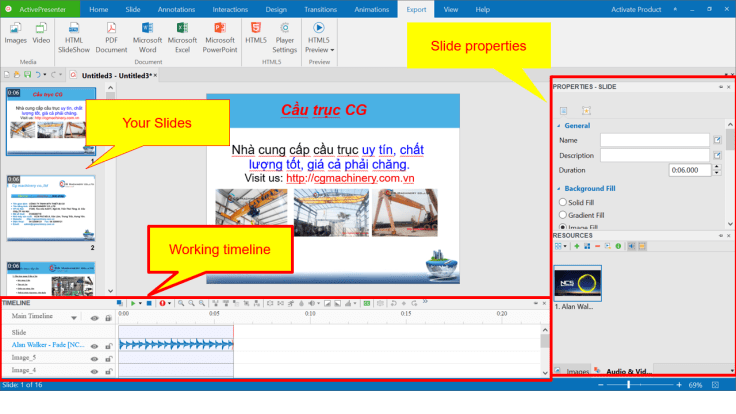The height and width of the screenshot is (414, 736).
Task: Export to PDF Document
Action: pyautogui.click(x=111, y=38)
